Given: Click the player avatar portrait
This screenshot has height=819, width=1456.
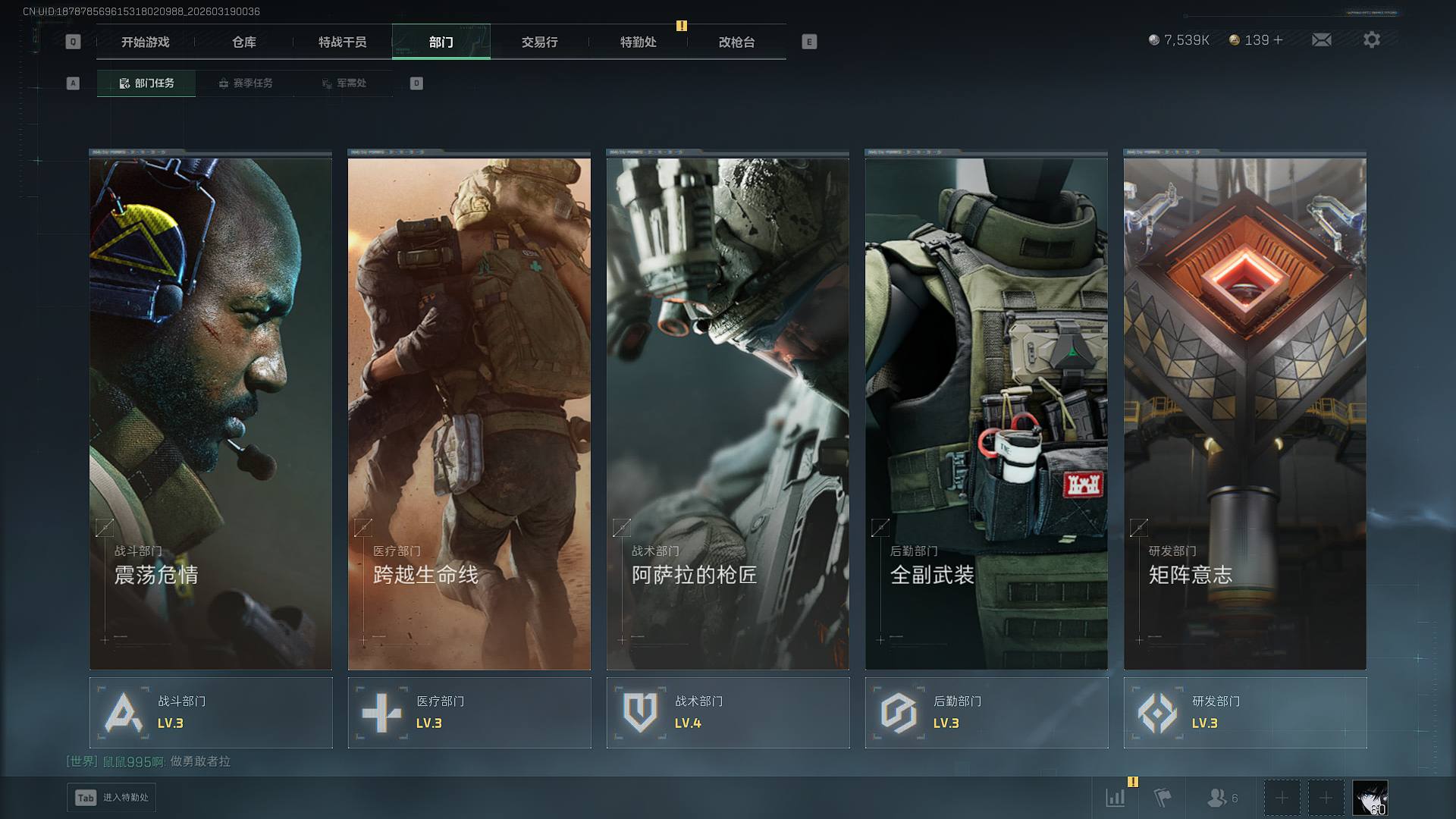Looking at the screenshot, I should click(x=1370, y=798).
